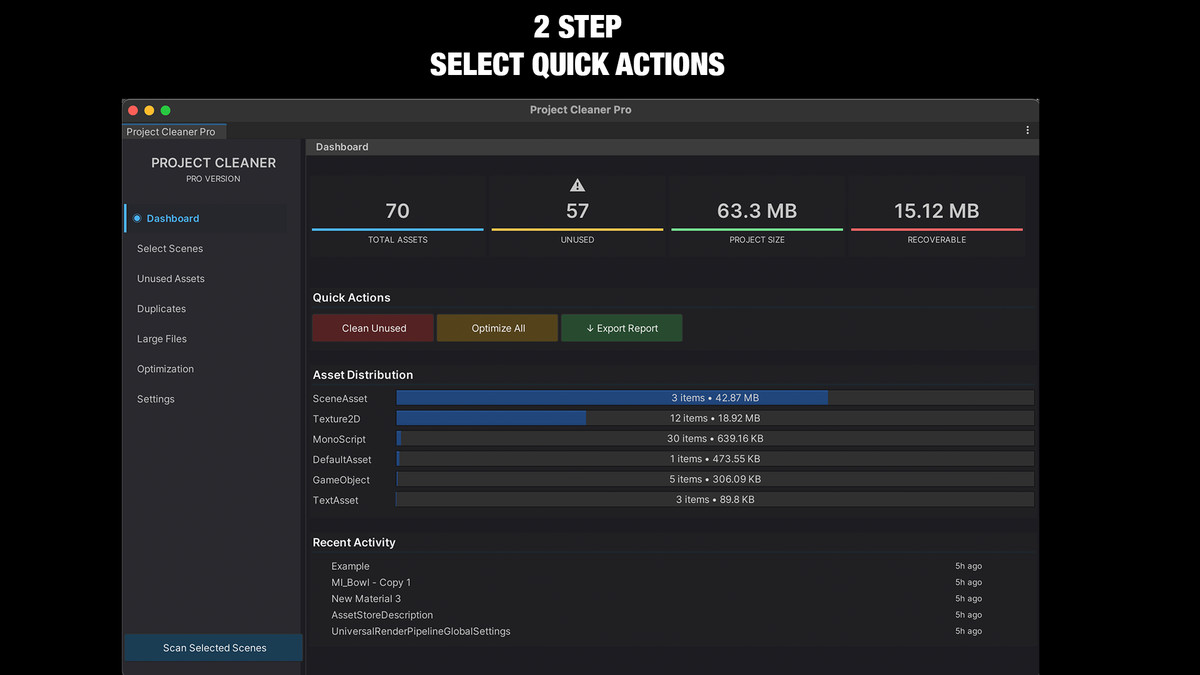1200x675 pixels.
Task: Export a report with Export Report
Action: pos(622,327)
